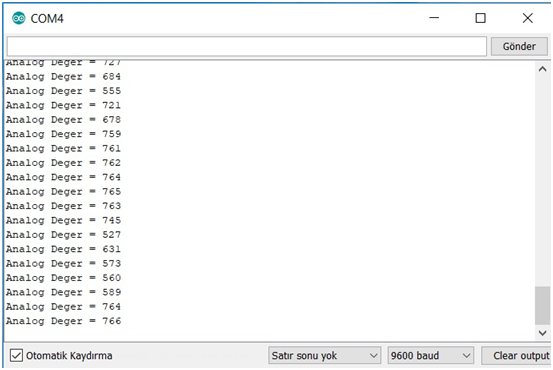Maximize the COM4 window
Viewport: 553px width, 370px height.
(x=480, y=18)
